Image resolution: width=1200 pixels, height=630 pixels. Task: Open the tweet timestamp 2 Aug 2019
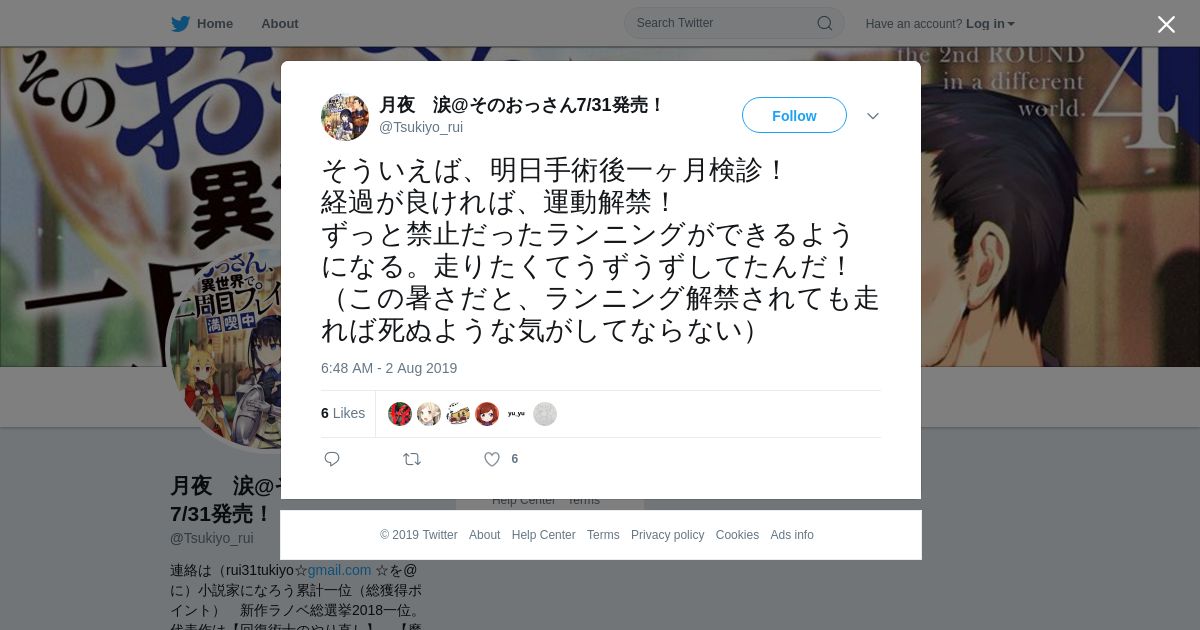389,368
